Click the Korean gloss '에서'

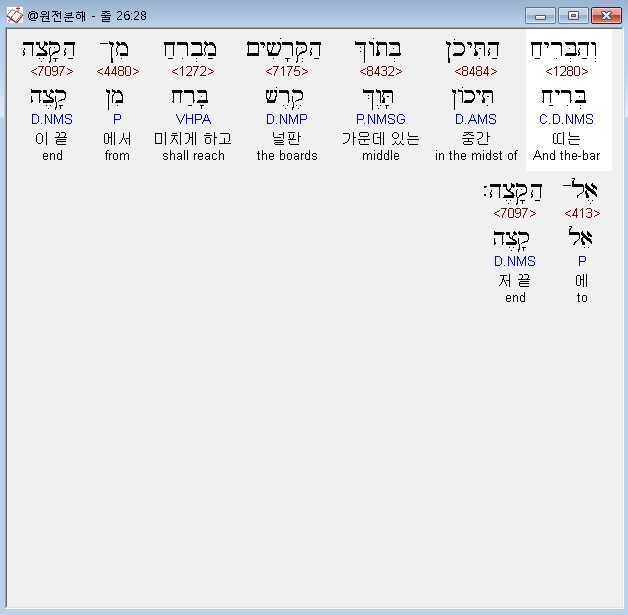click(x=117, y=139)
